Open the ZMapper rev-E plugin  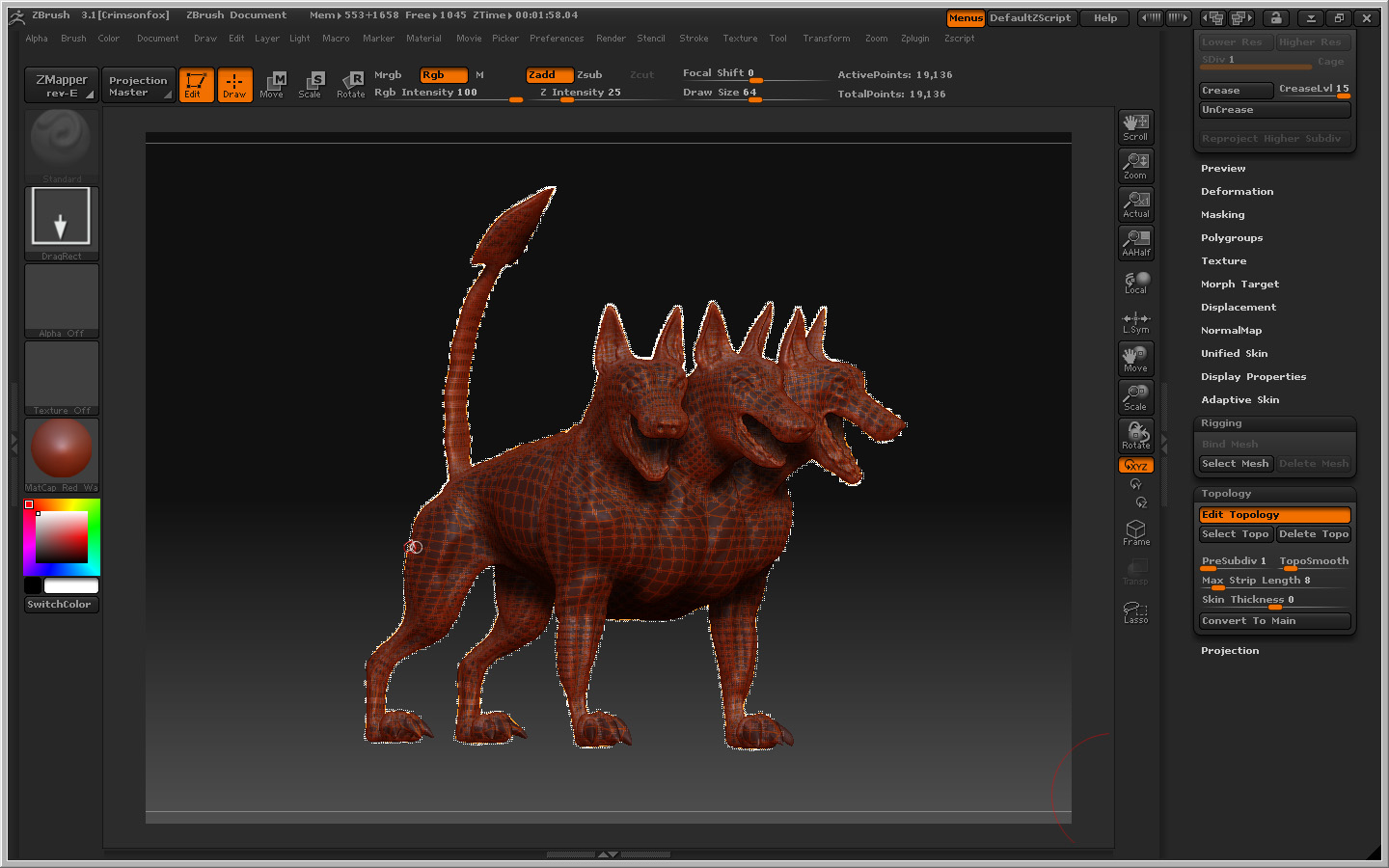[62, 85]
